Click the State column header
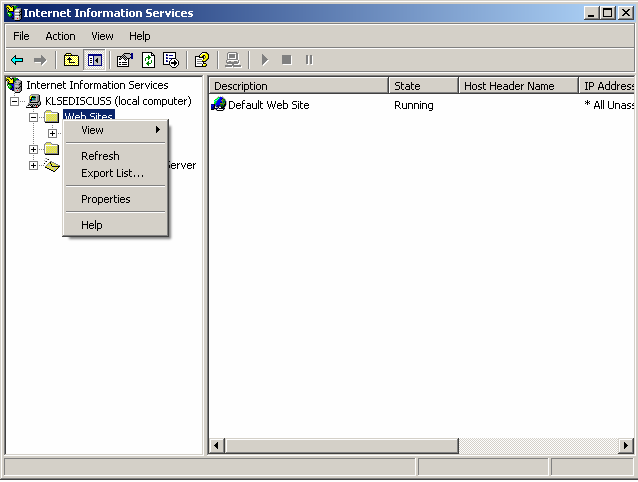The image size is (638, 482). click(x=422, y=86)
